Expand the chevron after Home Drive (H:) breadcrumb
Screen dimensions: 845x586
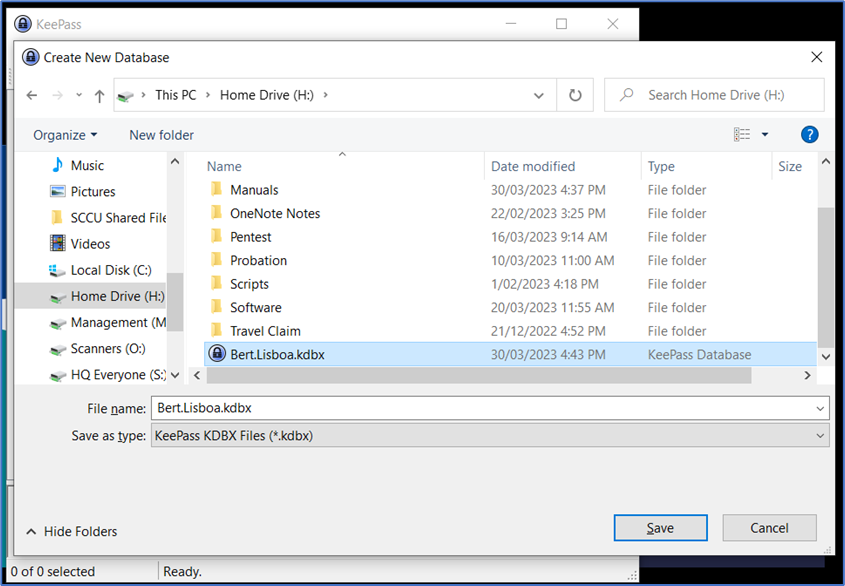[x=325, y=95]
